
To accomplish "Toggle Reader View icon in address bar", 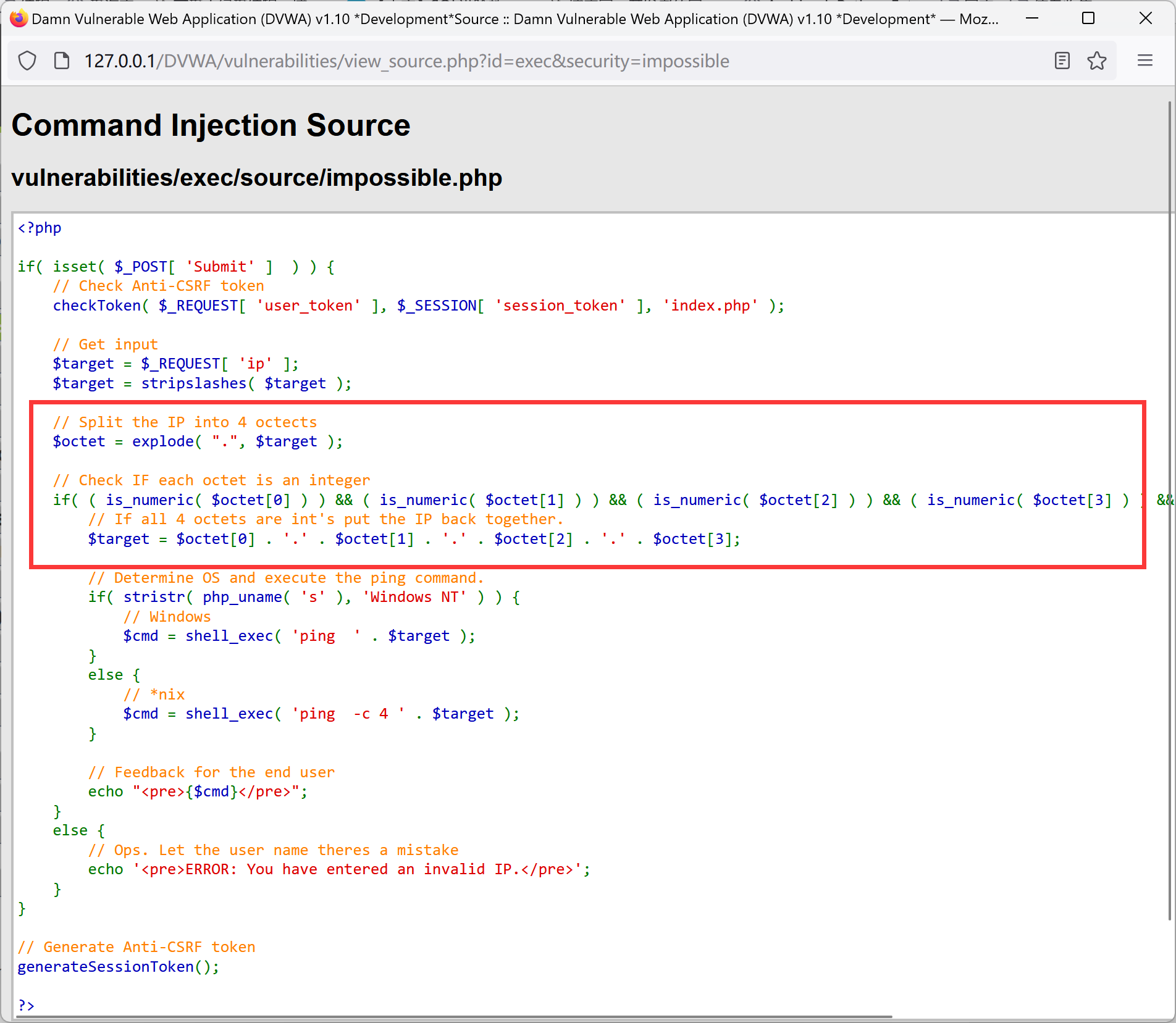I will 1062,61.
